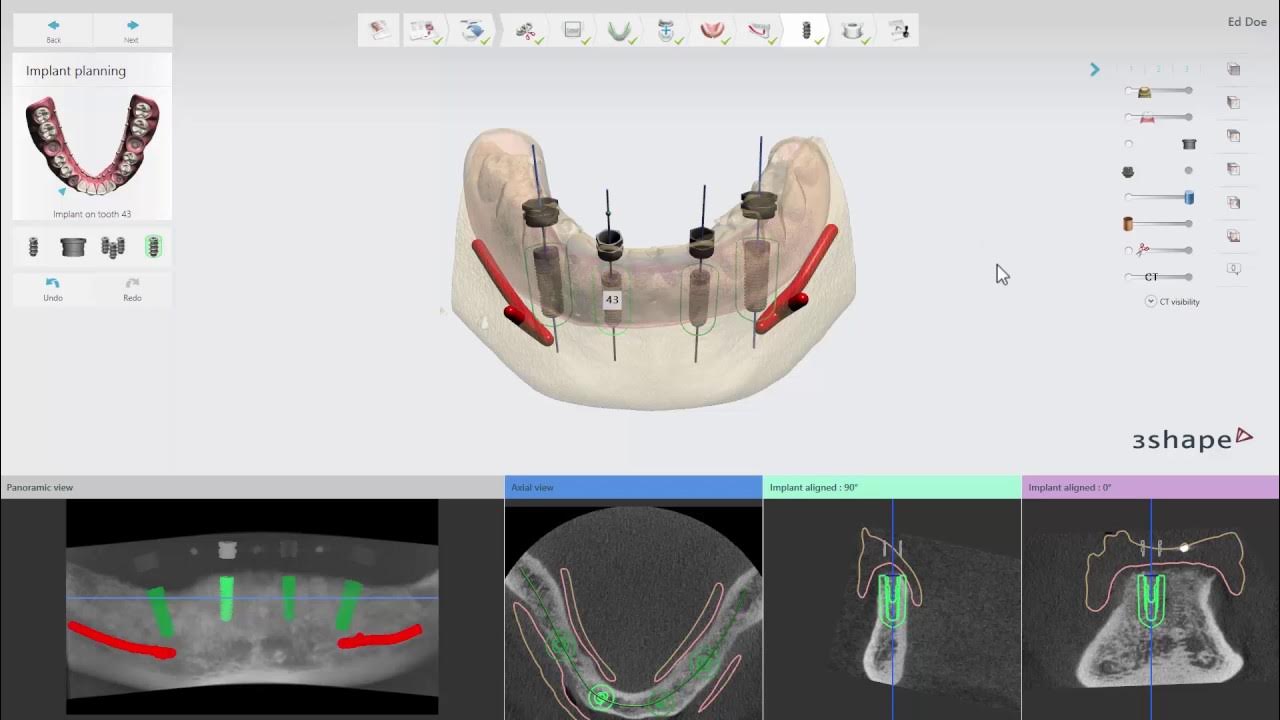The height and width of the screenshot is (720, 1280).
Task: Click the gingiva scan step icon
Action: [713, 30]
